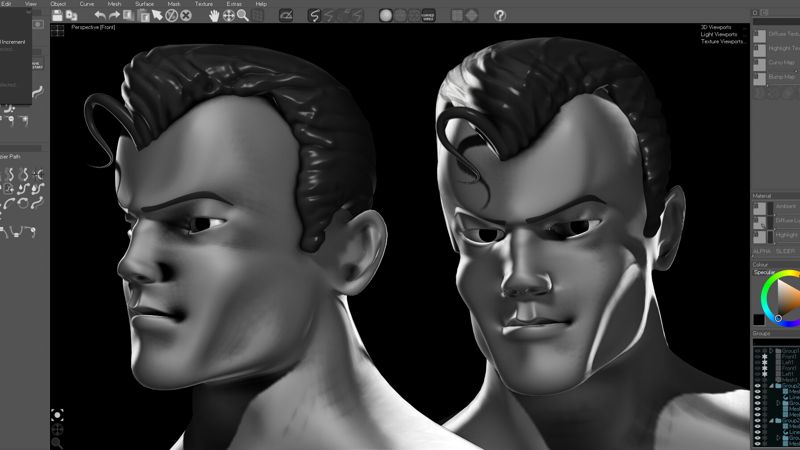Click the diamond-shaped toolbar icon

click(x=471, y=15)
